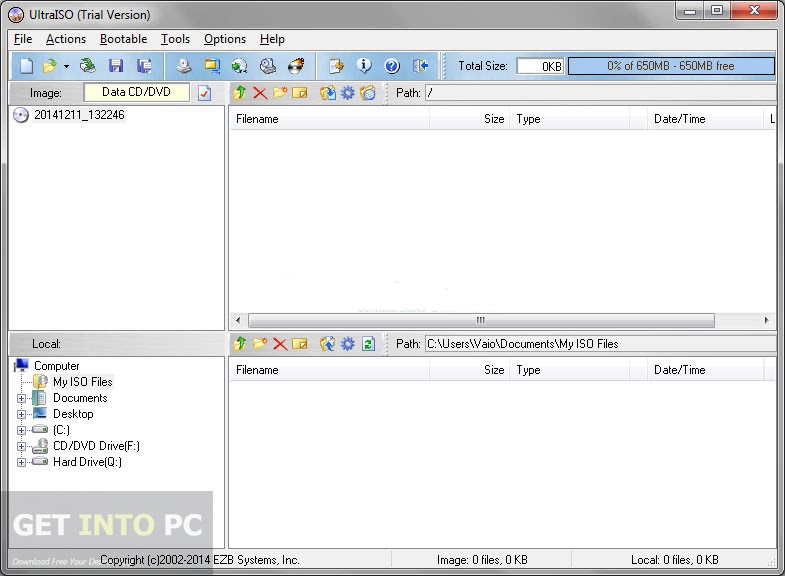Screen dimensions: 785x576
Task: Open the Actions menu
Action: (x=66, y=39)
